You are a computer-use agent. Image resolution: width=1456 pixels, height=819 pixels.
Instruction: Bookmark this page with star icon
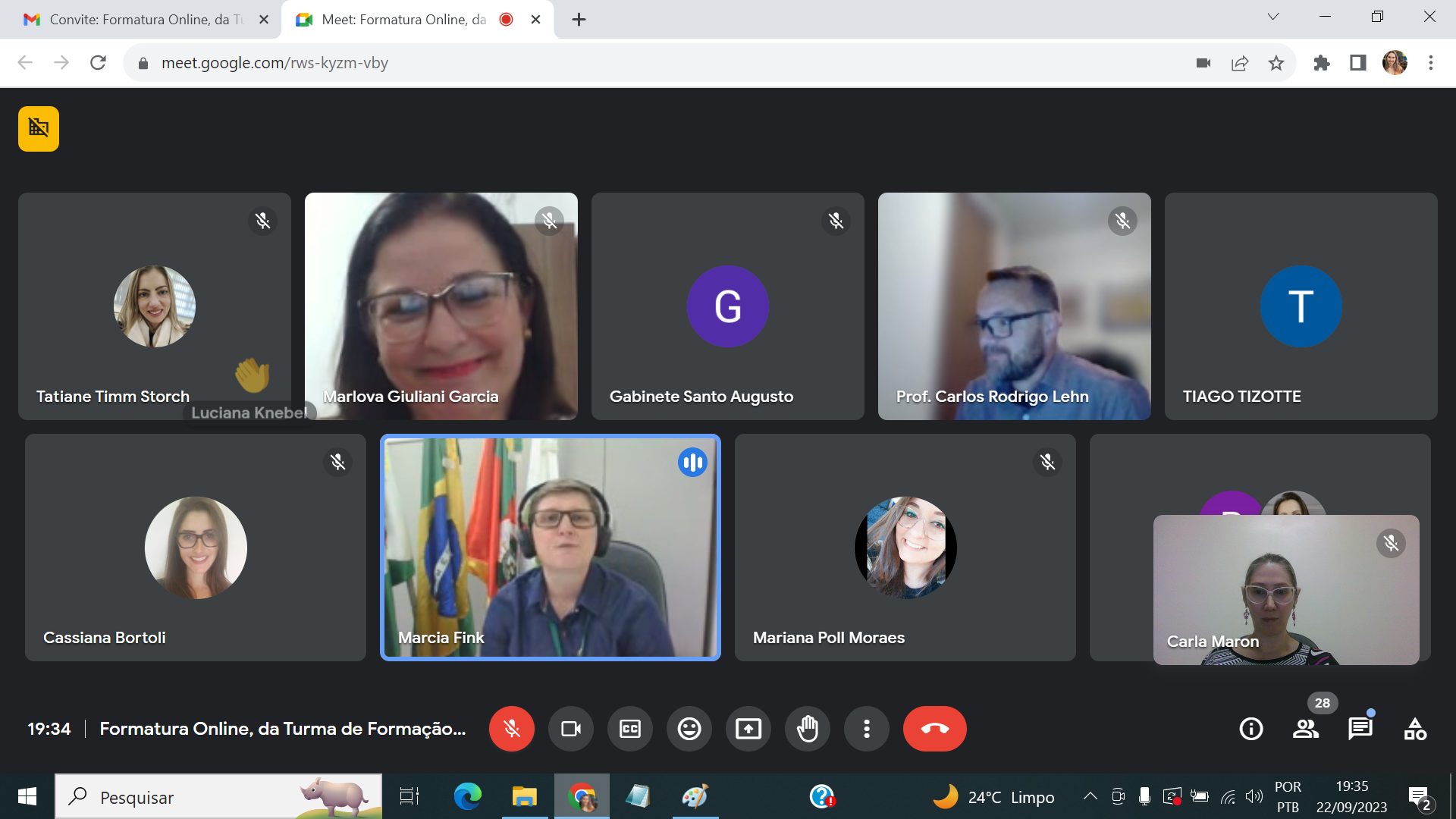[x=1276, y=63]
